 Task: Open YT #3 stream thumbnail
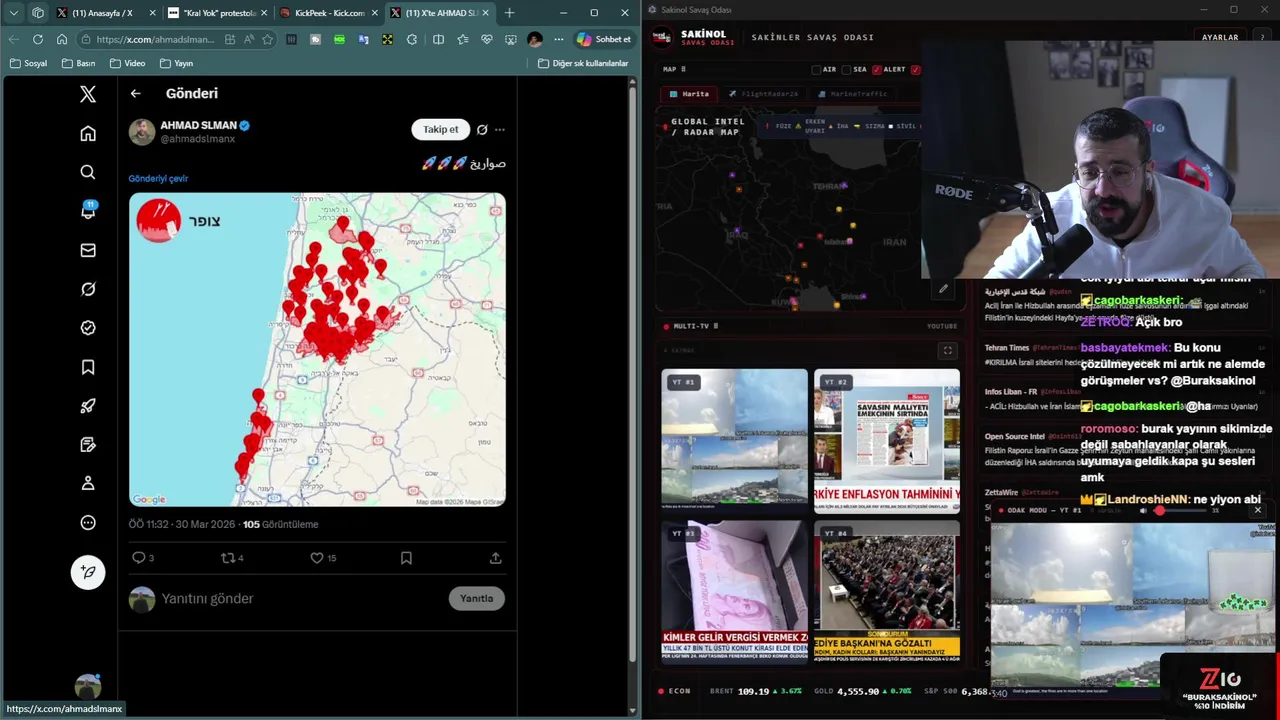[734, 593]
